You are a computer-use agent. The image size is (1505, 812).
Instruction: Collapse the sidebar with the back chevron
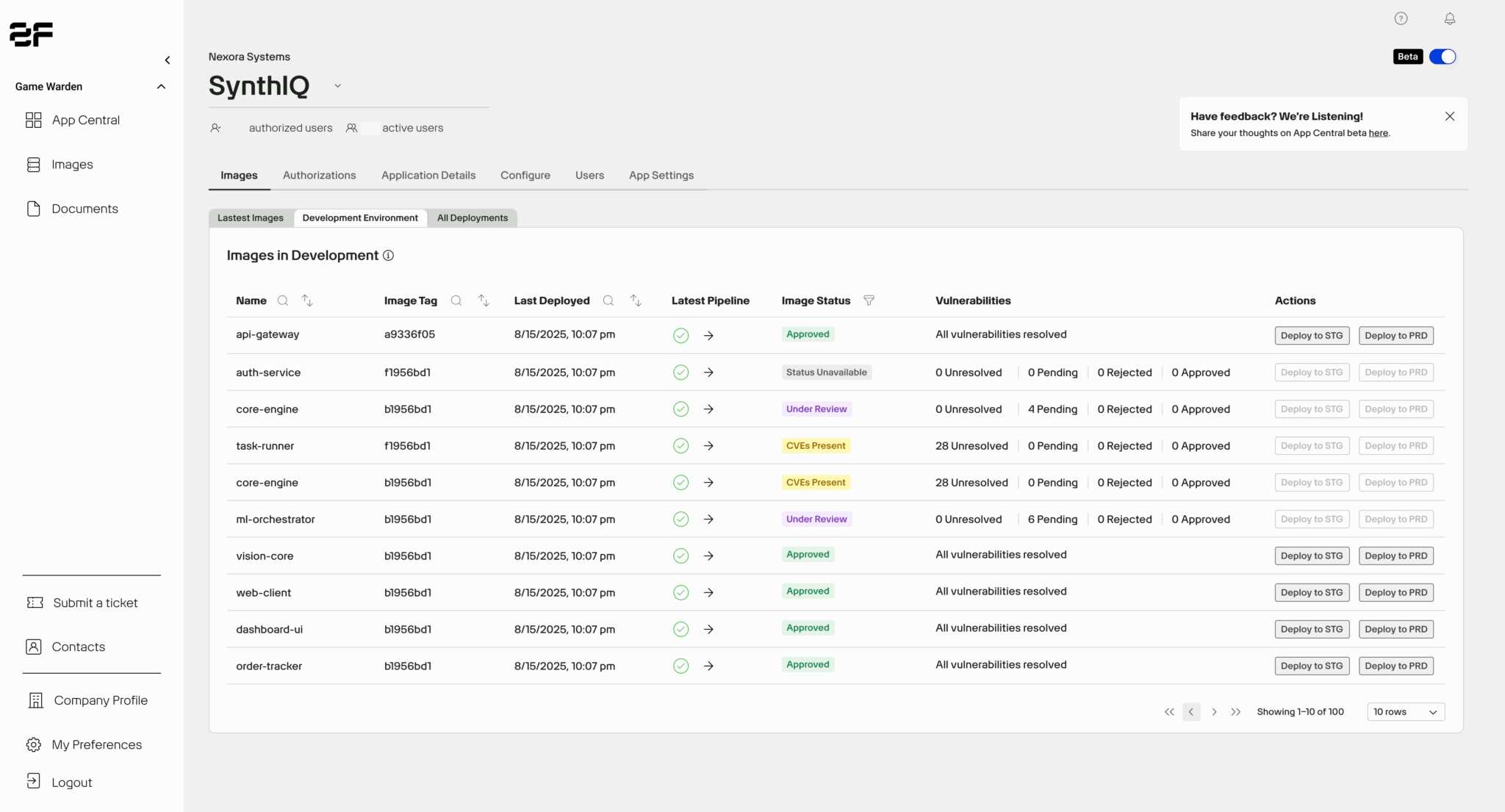[168, 60]
